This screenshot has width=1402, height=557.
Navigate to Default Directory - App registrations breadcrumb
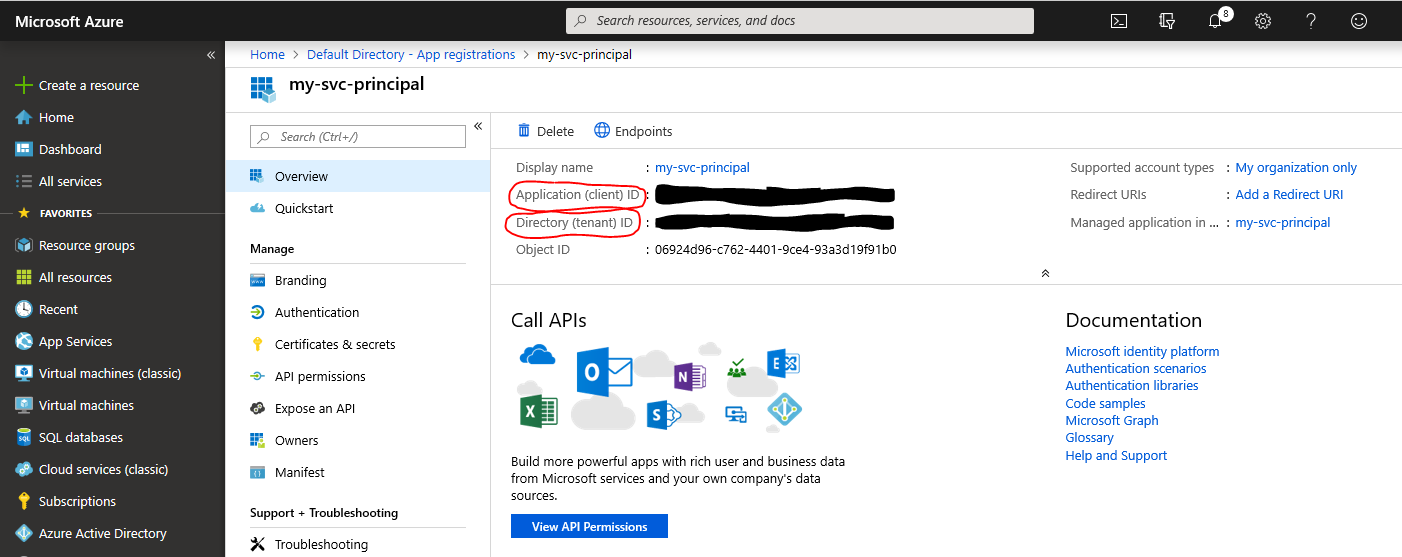pyautogui.click(x=411, y=55)
